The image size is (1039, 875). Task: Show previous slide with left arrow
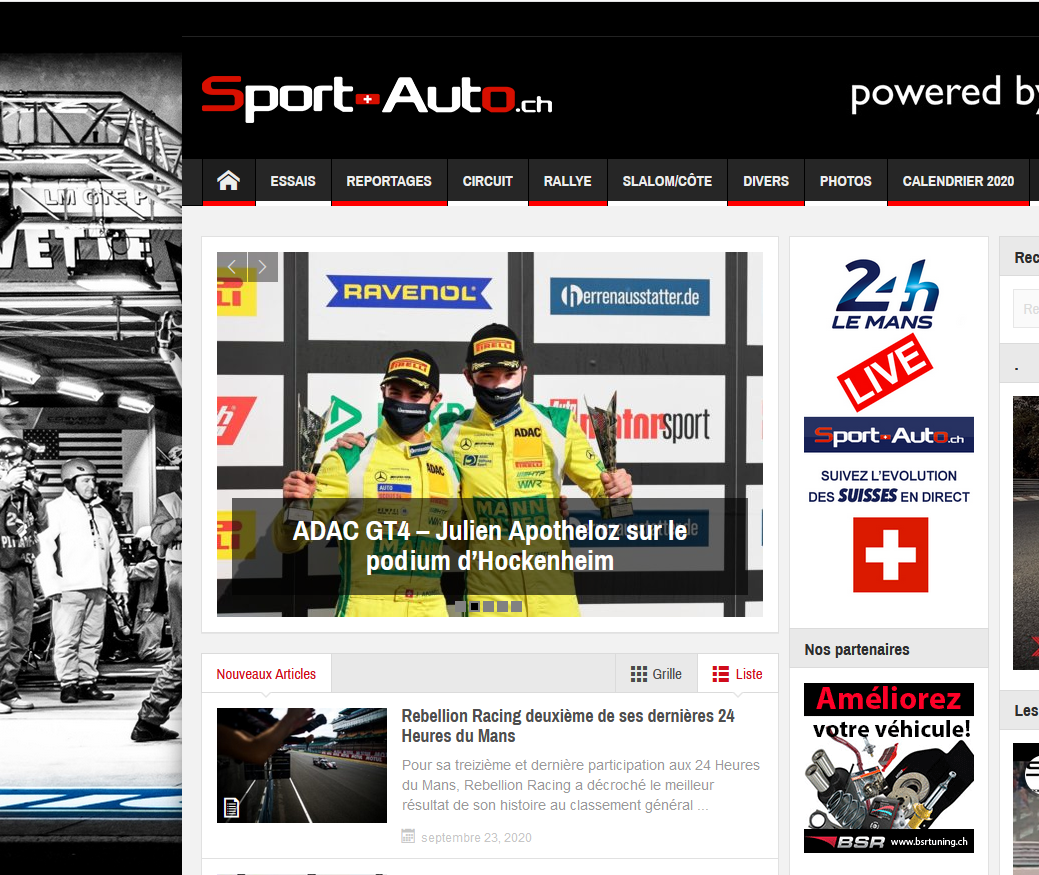232,267
